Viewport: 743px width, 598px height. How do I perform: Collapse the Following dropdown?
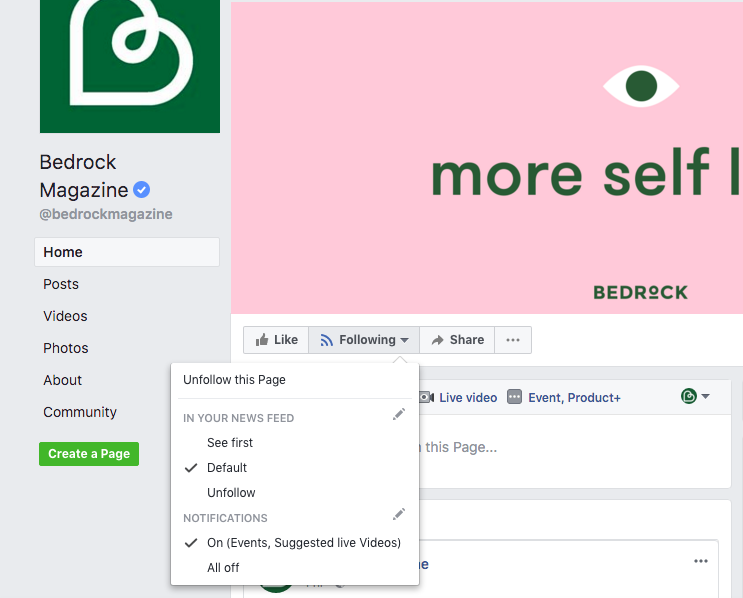364,340
